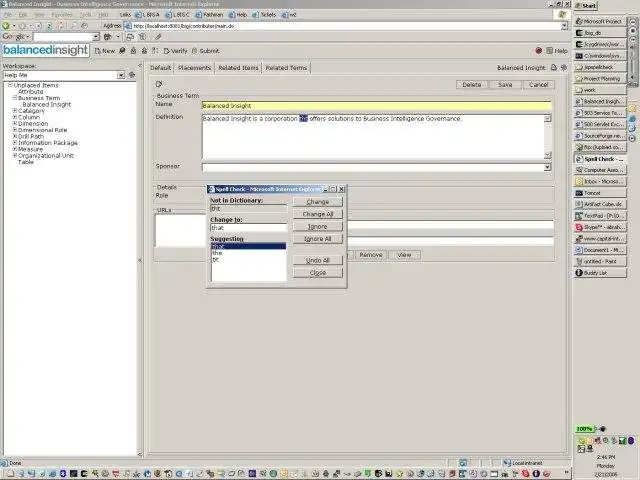Switch to untitled - Paint in the taskbar
The height and width of the screenshot is (480, 640).
[600, 261]
